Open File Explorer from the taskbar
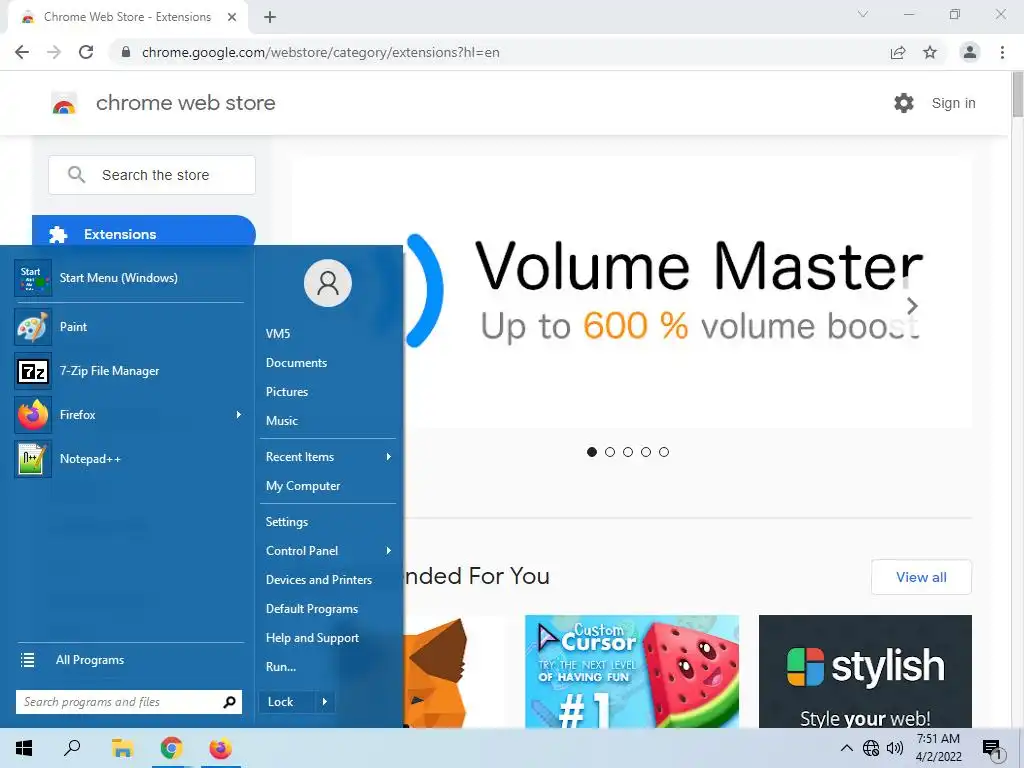This screenshot has width=1024, height=768. coord(122,748)
